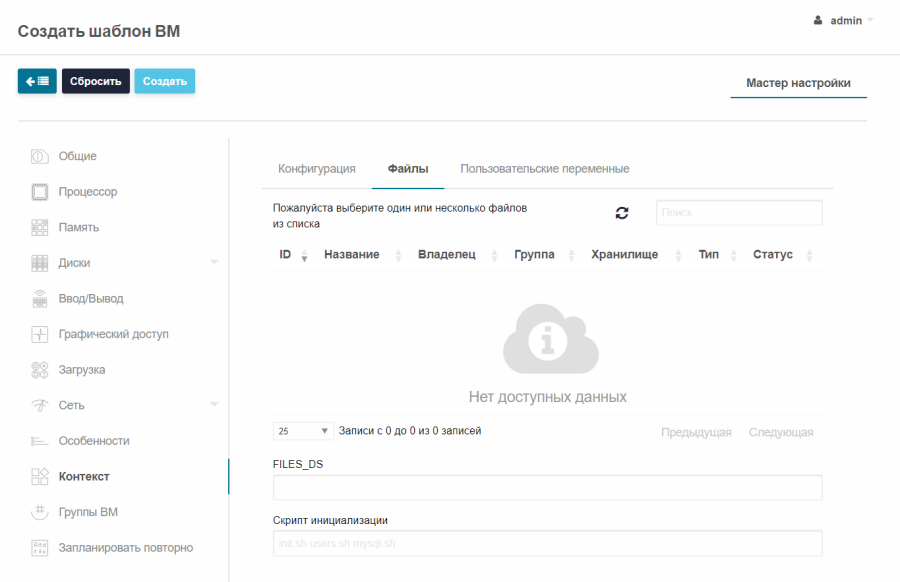Click the Группы ВМ hash icon
The height and width of the screenshot is (582, 900).
[40, 512]
